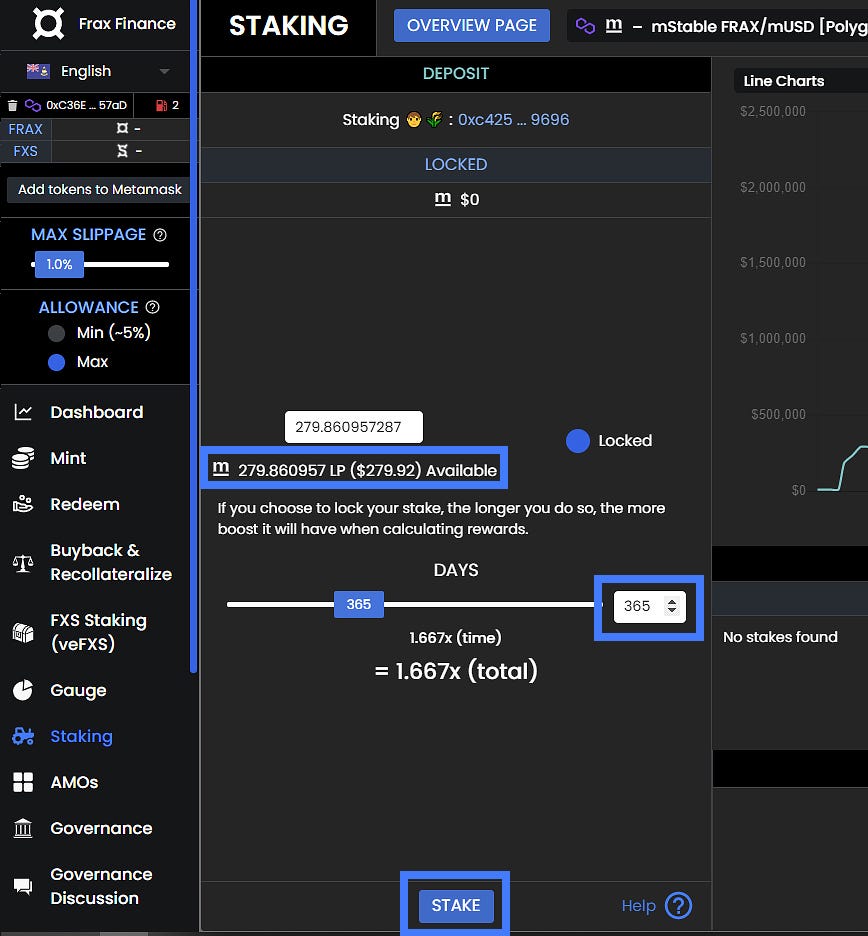This screenshot has height=936, width=868.
Task: Click the mStable icon beside $0 locked
Action: pyautogui.click(x=442, y=198)
